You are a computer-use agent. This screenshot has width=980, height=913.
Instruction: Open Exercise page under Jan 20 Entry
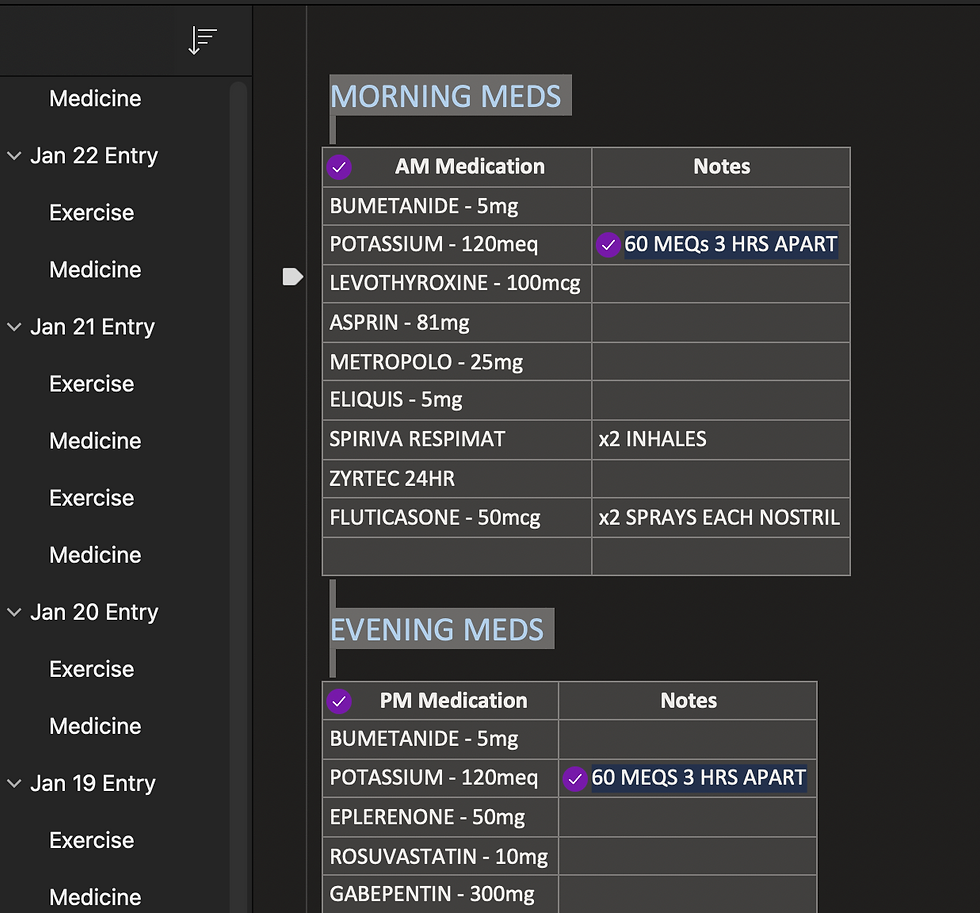pyautogui.click(x=91, y=669)
